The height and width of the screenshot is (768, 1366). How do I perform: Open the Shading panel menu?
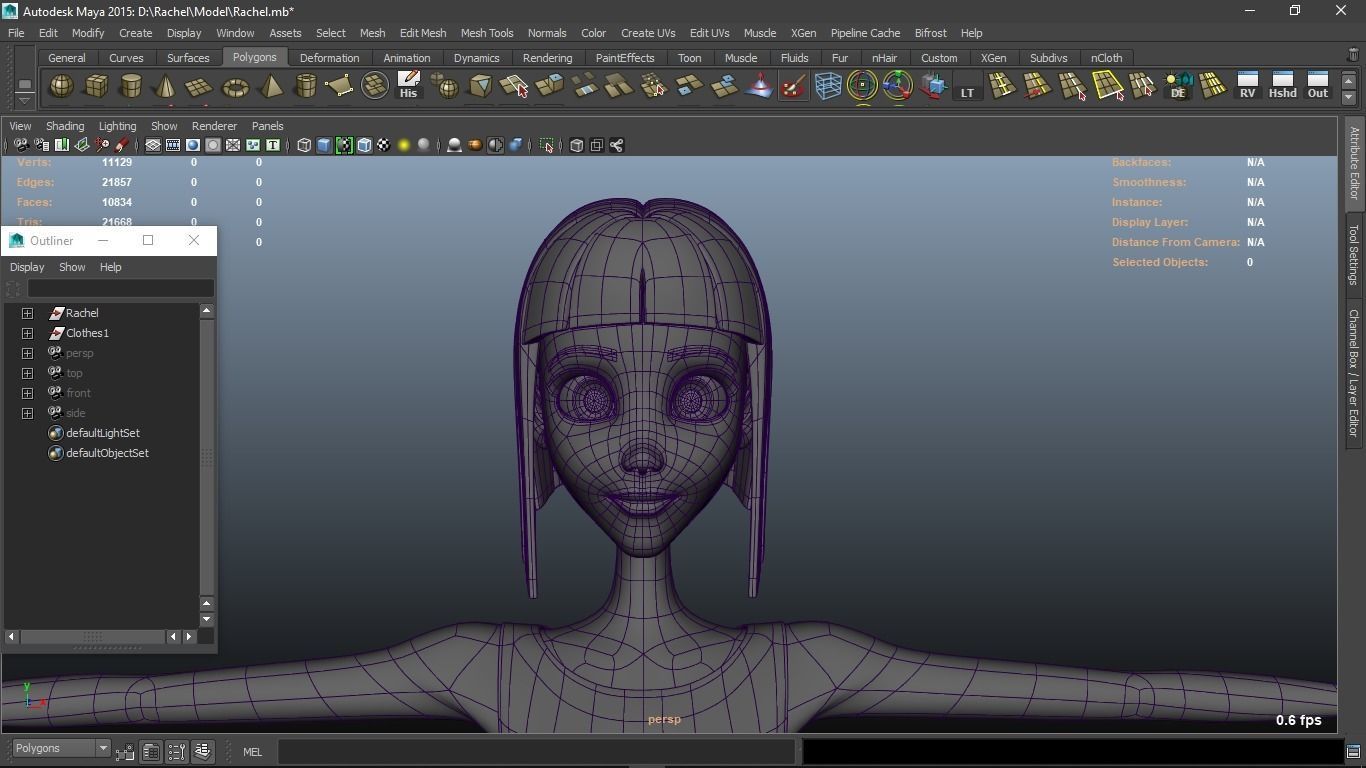pyautogui.click(x=65, y=126)
